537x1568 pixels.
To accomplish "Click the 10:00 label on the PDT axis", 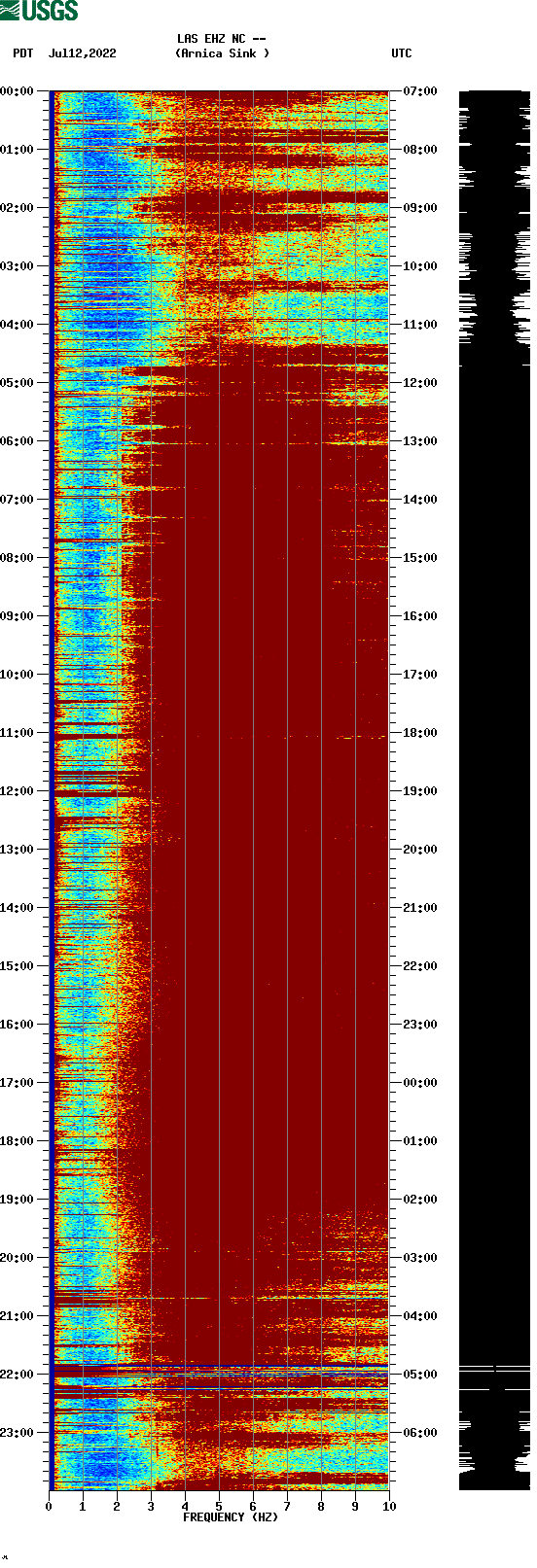I will tap(18, 675).
